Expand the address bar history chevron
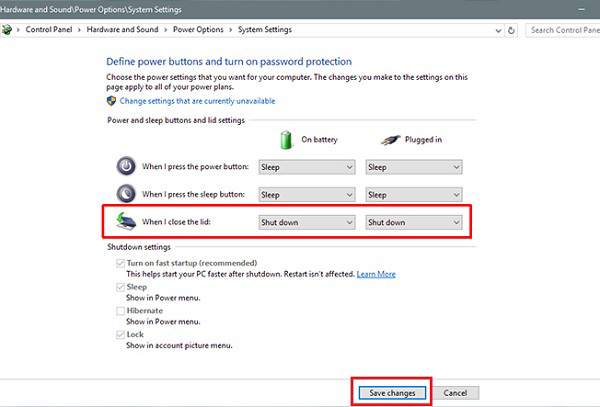 (498, 30)
